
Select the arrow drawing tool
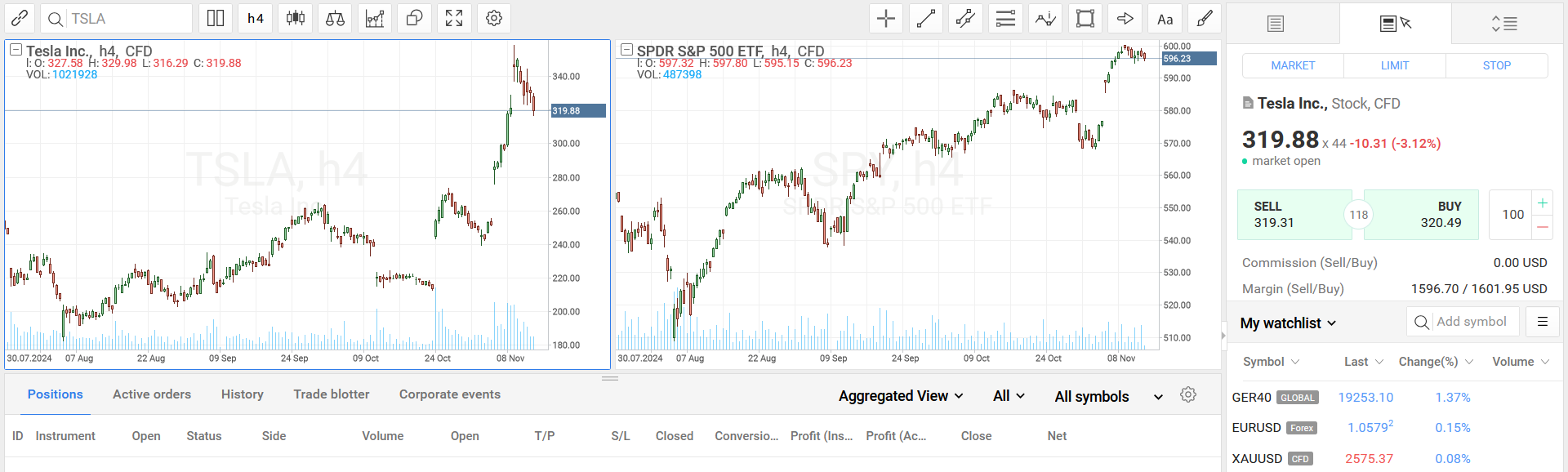[x=1125, y=18]
